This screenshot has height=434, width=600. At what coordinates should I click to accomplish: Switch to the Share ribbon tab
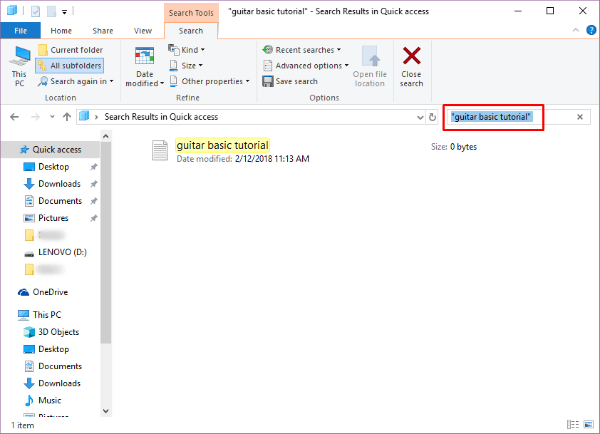[103, 31]
